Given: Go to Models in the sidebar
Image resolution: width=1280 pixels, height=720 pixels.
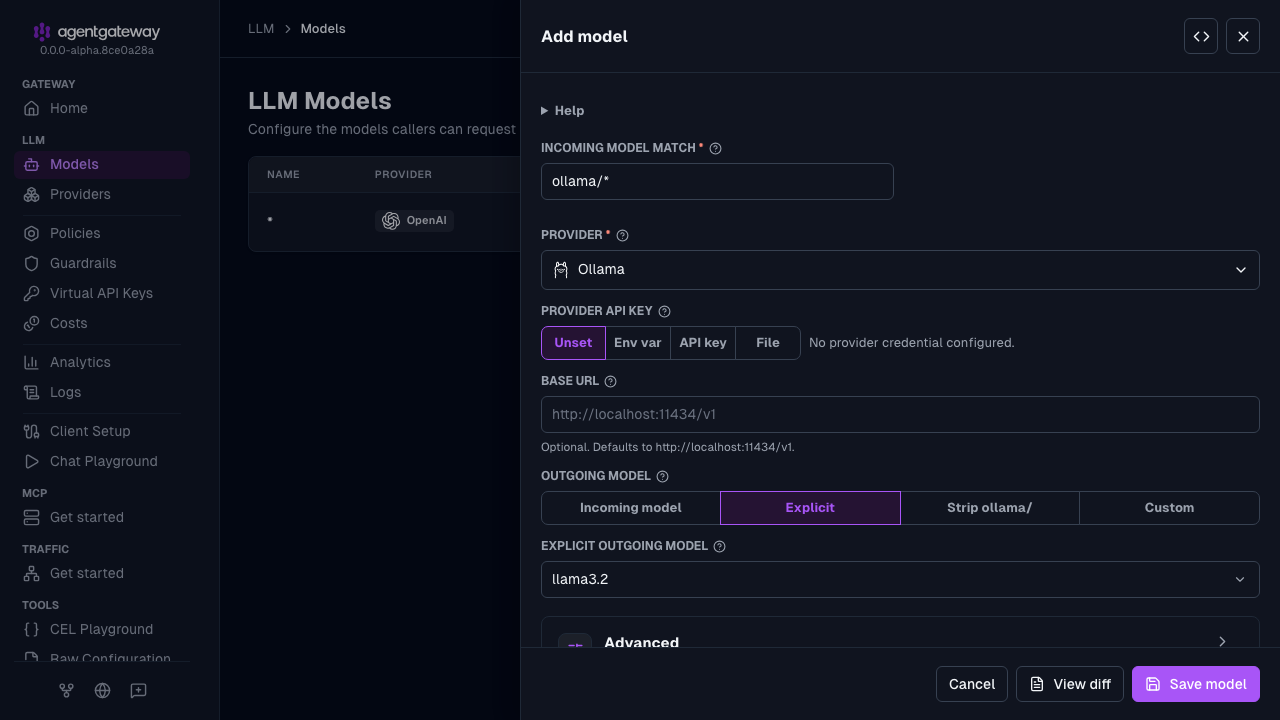Looking at the screenshot, I should 102,164.
